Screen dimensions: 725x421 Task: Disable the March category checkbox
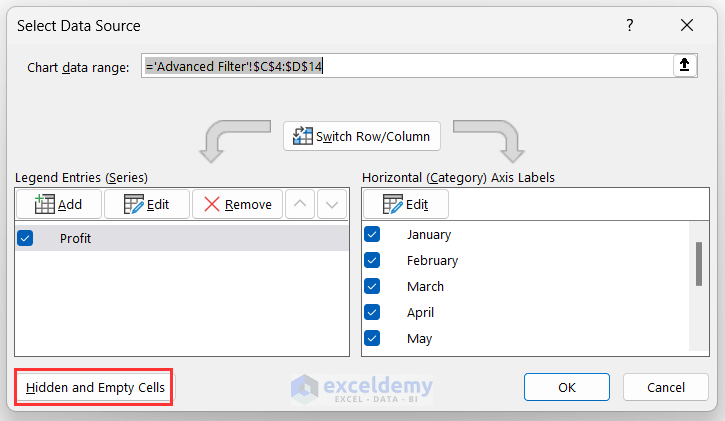point(372,286)
